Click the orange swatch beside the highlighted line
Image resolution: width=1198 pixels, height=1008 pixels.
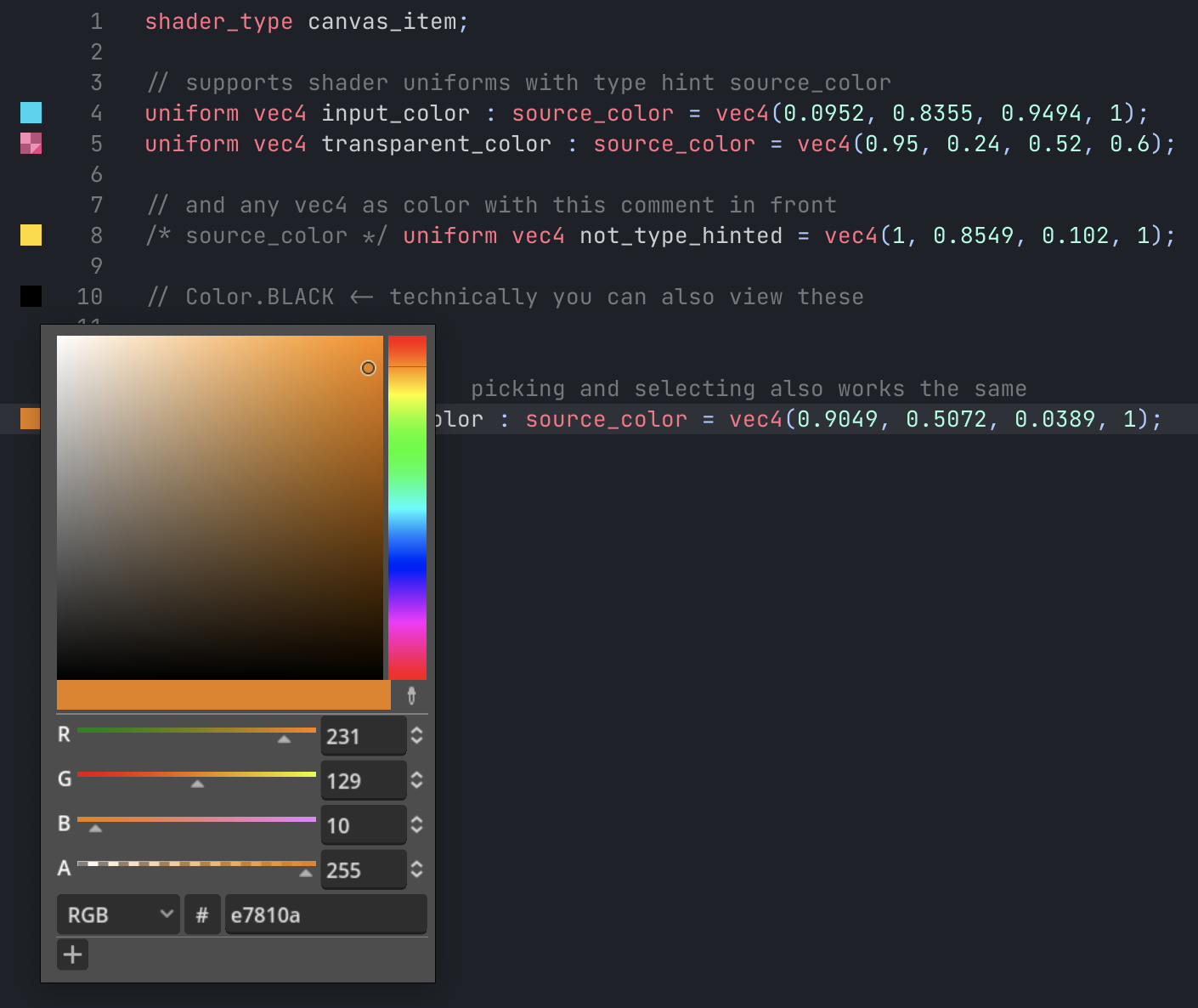(x=30, y=418)
